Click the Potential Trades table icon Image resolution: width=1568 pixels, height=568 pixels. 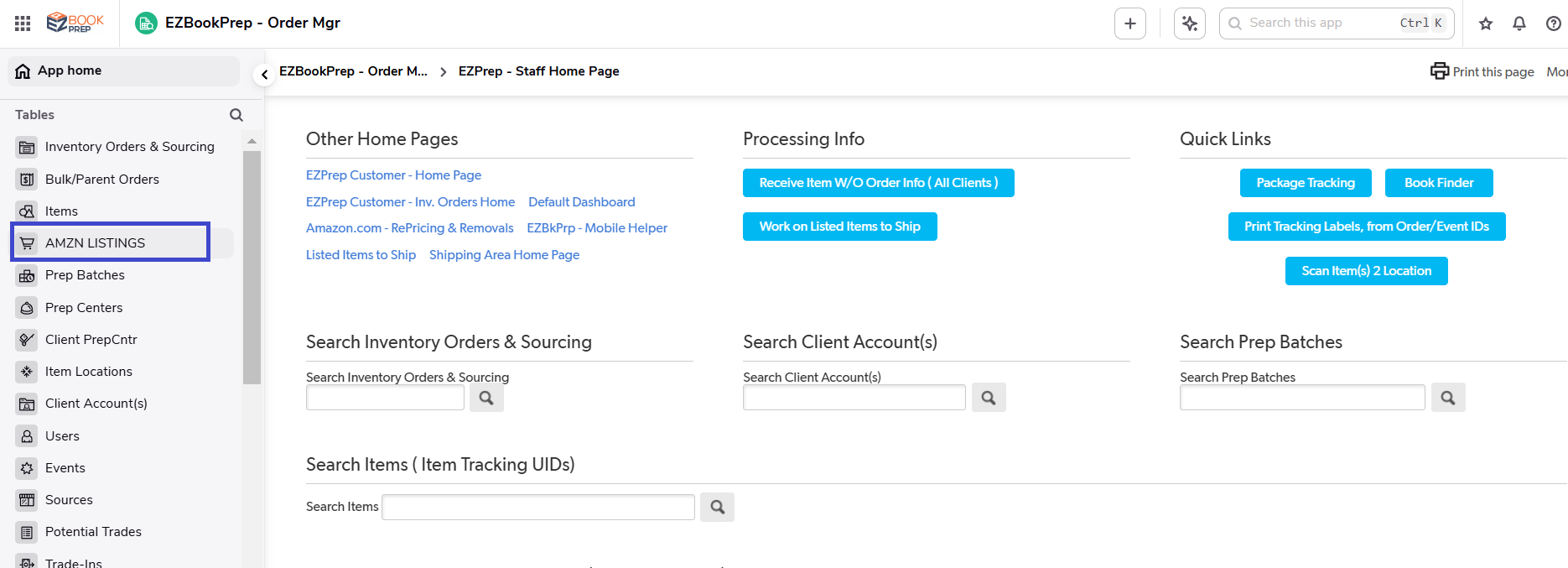pos(27,532)
